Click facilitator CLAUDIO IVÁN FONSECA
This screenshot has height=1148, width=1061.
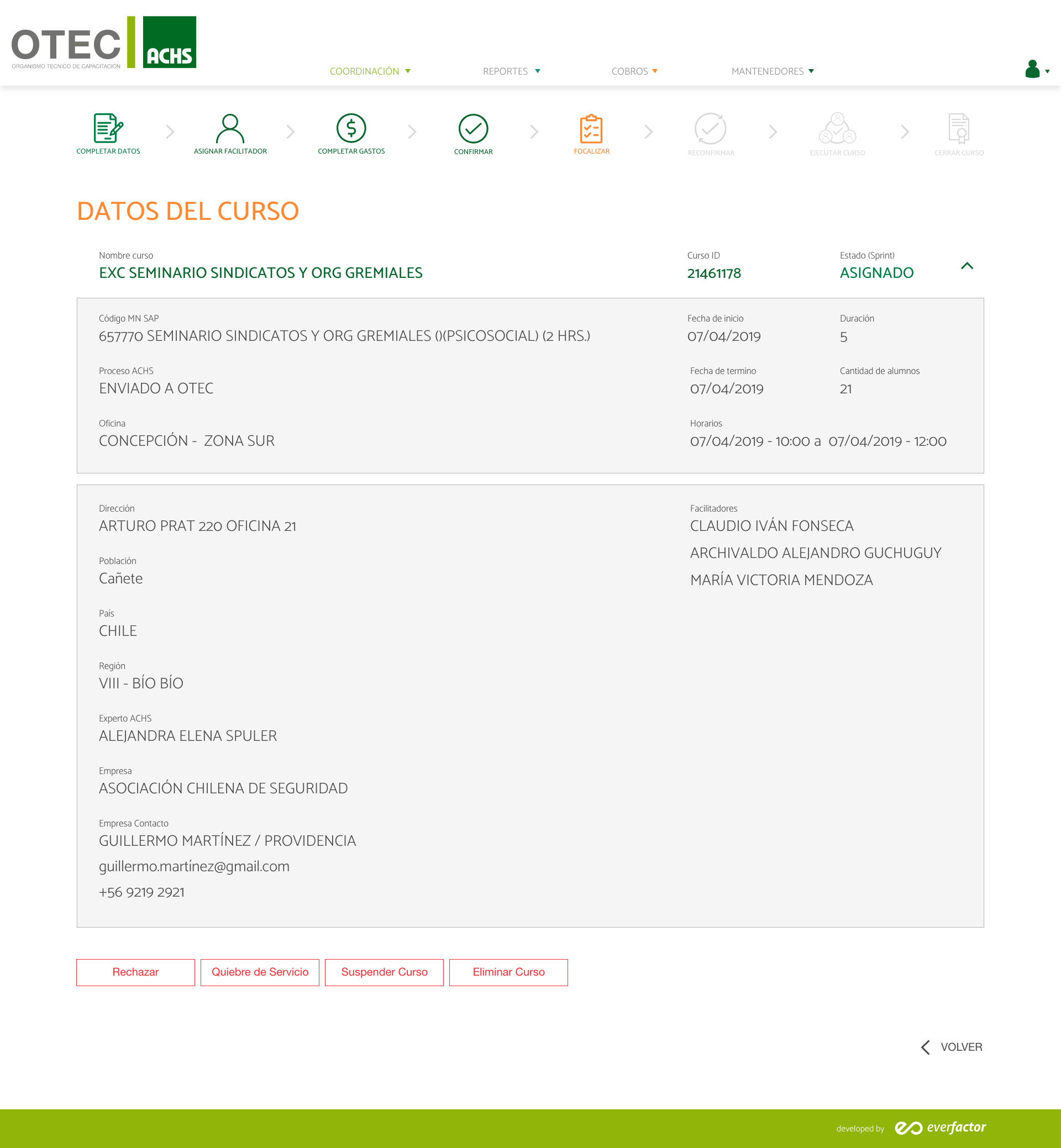click(x=771, y=526)
